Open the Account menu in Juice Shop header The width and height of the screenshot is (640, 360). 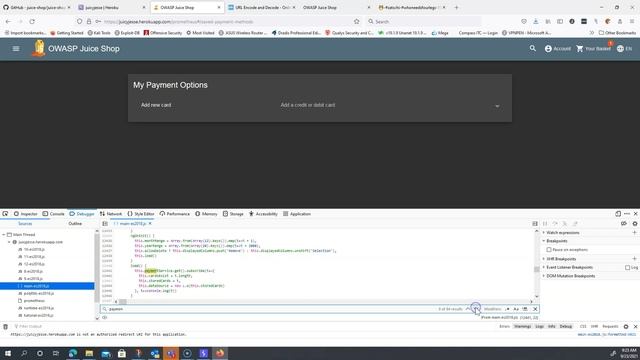coord(558,49)
